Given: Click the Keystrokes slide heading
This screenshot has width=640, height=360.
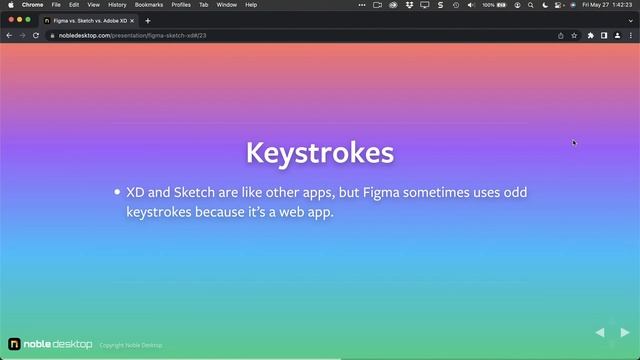Looking at the screenshot, I should tap(320, 153).
